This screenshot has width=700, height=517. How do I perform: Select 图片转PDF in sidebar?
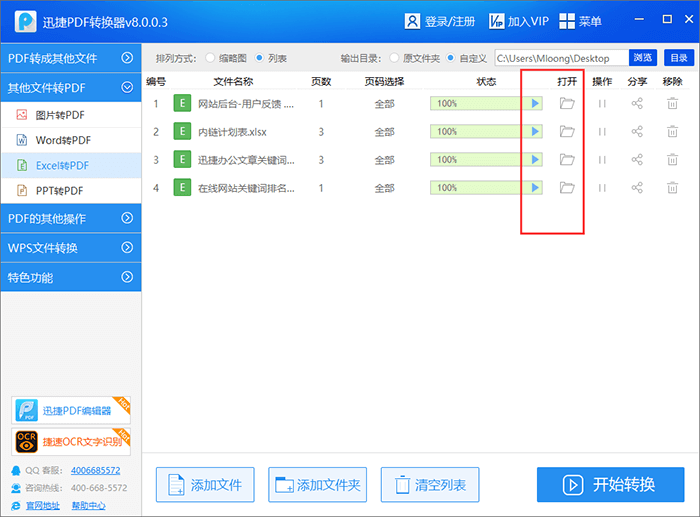(71, 115)
